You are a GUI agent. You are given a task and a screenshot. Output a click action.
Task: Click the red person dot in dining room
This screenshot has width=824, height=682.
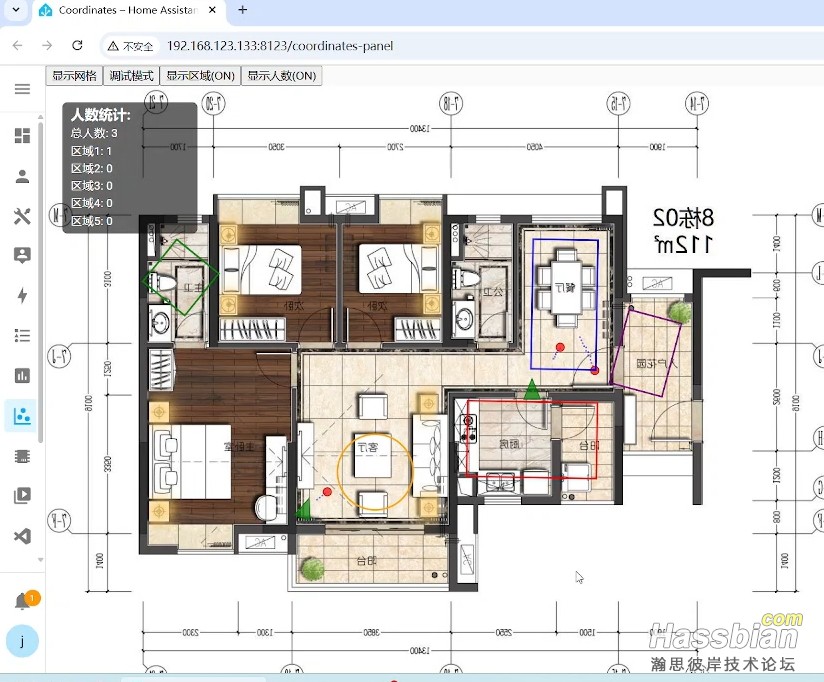[x=560, y=347]
